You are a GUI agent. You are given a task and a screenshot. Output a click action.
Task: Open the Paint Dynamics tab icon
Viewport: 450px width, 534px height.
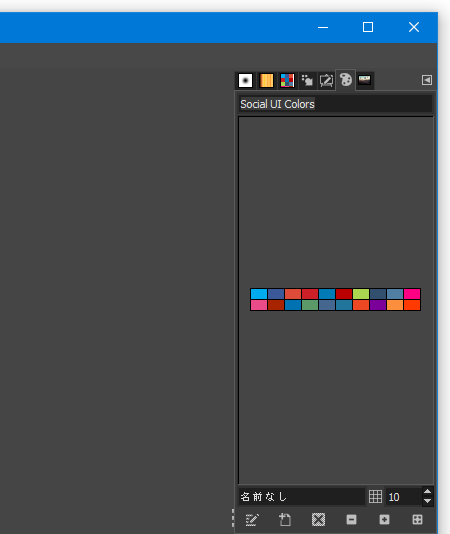(307, 81)
